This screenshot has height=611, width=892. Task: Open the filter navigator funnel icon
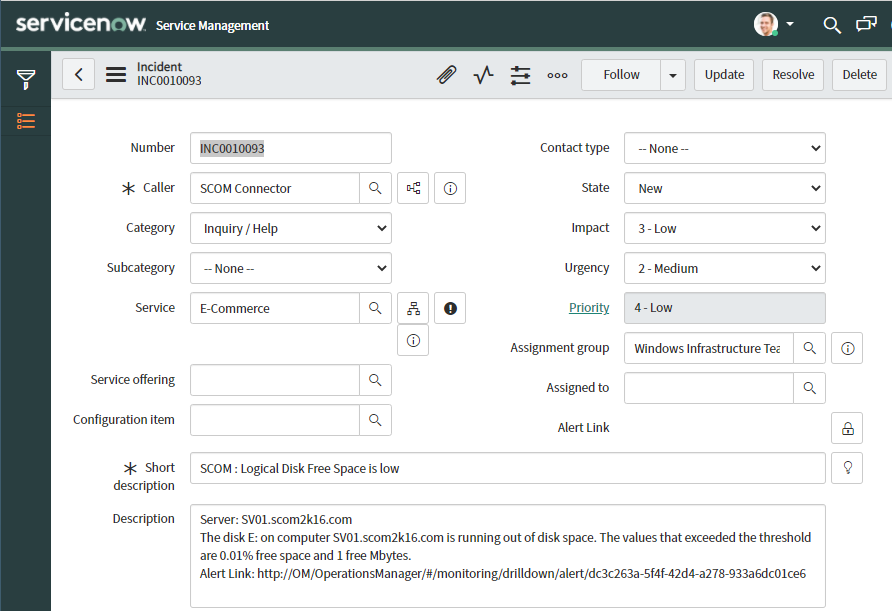[x=26, y=79]
